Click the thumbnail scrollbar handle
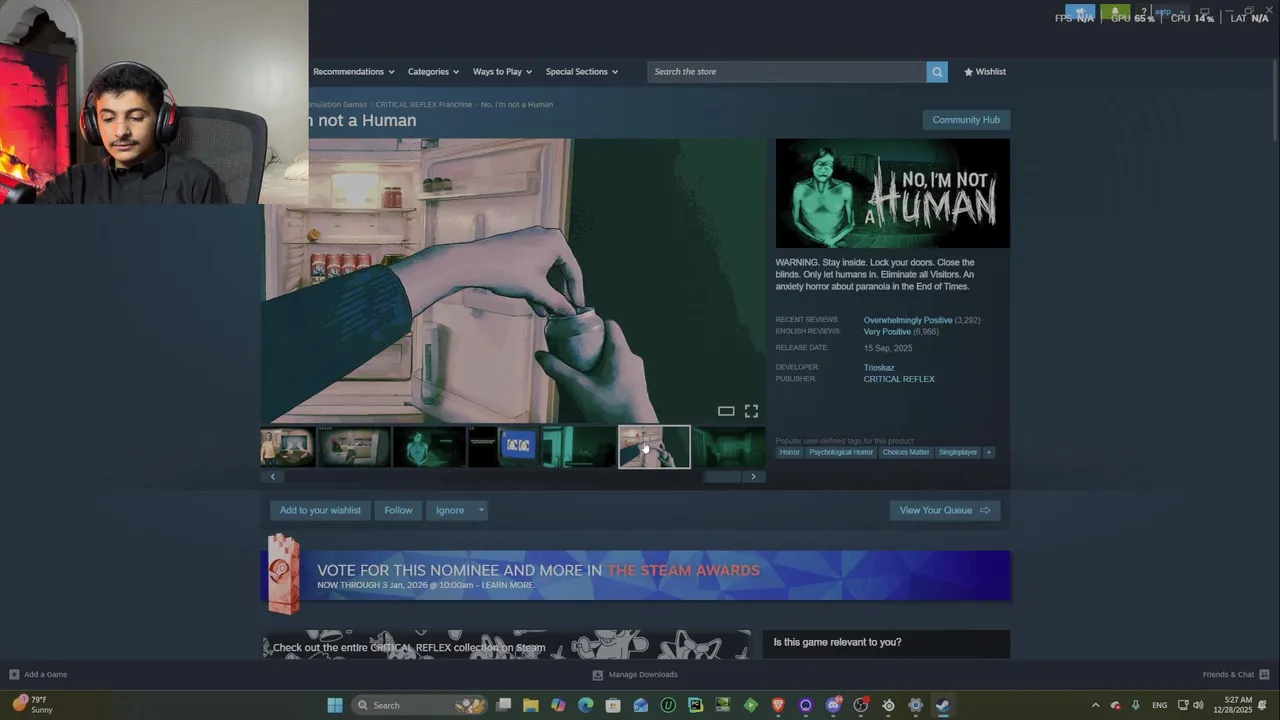The width and height of the screenshot is (1280, 720). tap(722, 477)
